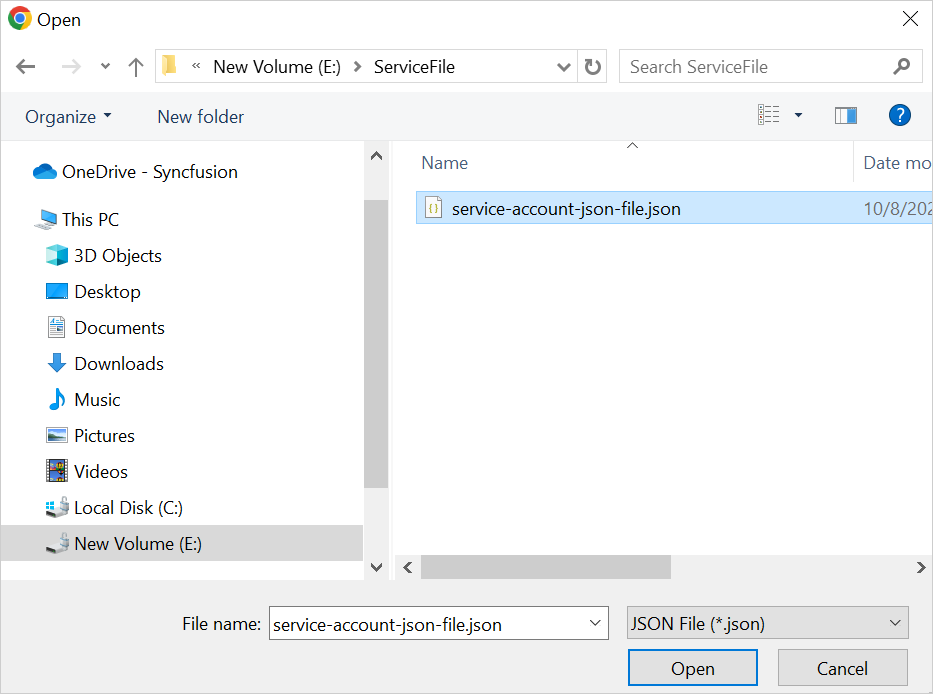Viewport: 933px width, 694px height.
Task: Open the Organize menu
Action: [x=68, y=117]
